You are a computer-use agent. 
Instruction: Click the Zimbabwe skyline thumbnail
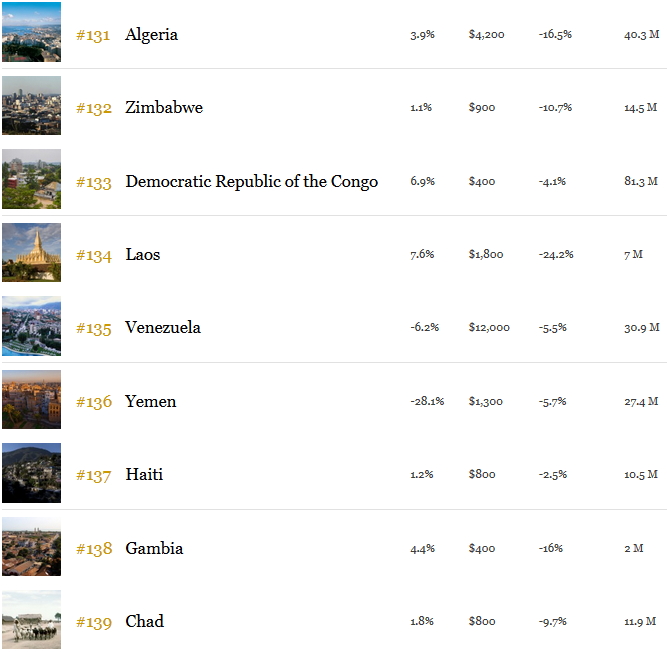(x=31, y=105)
